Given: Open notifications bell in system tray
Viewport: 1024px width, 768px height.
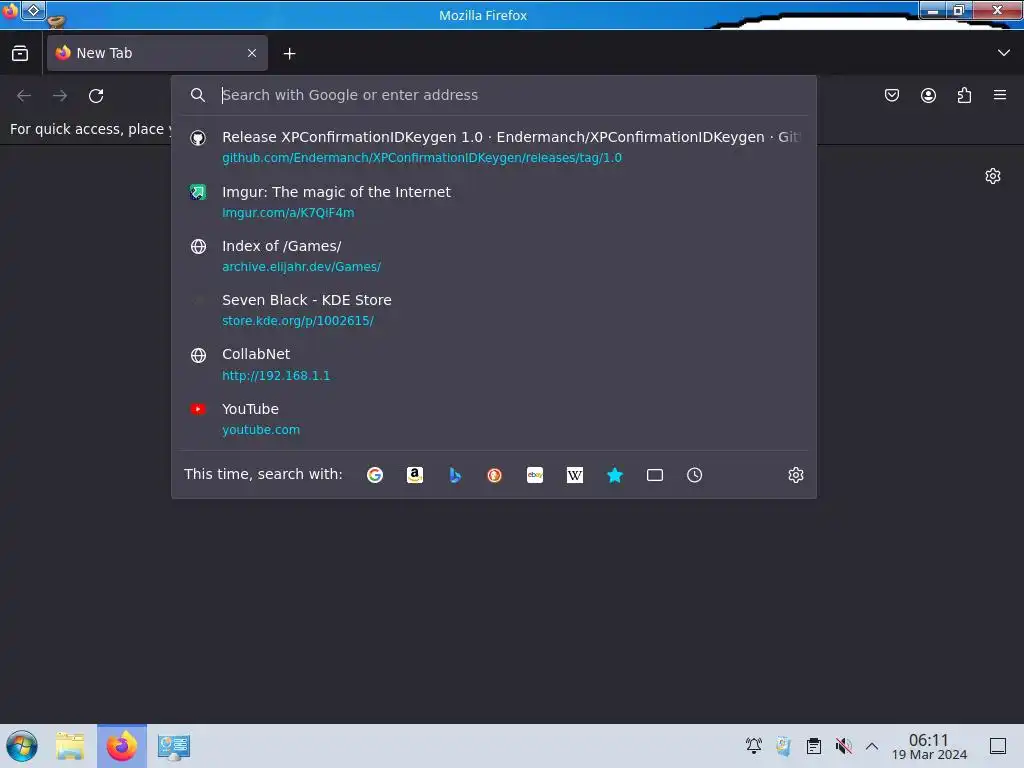Looking at the screenshot, I should pos(754,746).
